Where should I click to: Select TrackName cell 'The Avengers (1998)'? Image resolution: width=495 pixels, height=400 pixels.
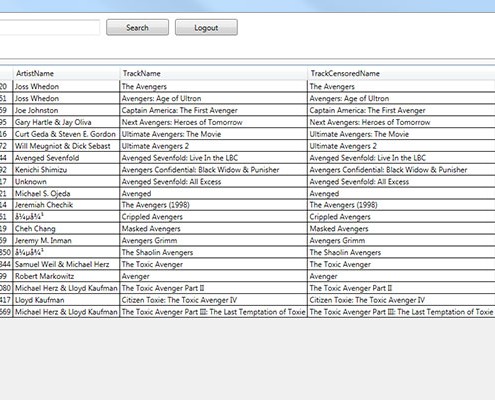pos(213,205)
